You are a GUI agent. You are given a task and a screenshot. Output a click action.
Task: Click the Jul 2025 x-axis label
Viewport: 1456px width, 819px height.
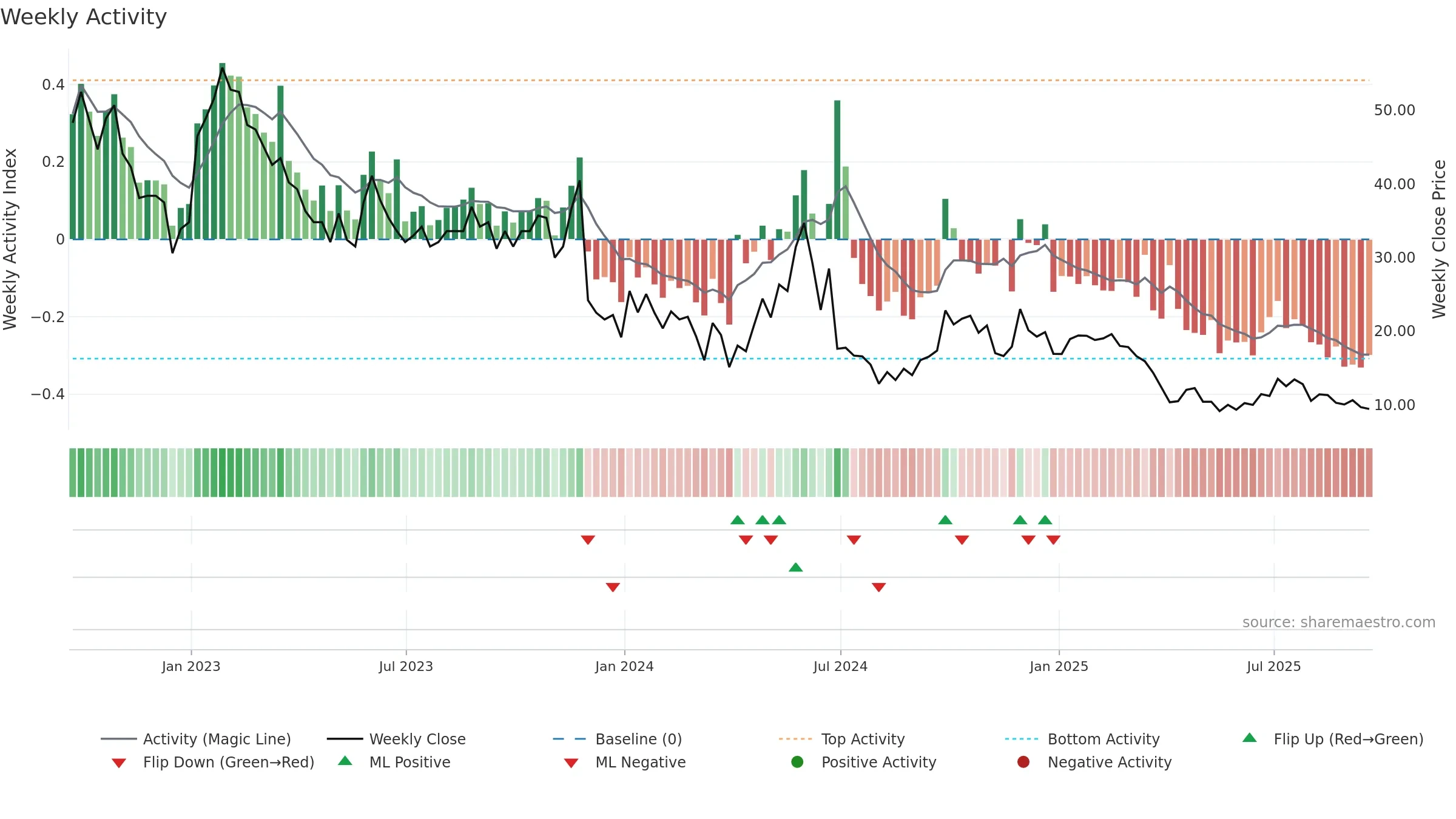[1274, 666]
